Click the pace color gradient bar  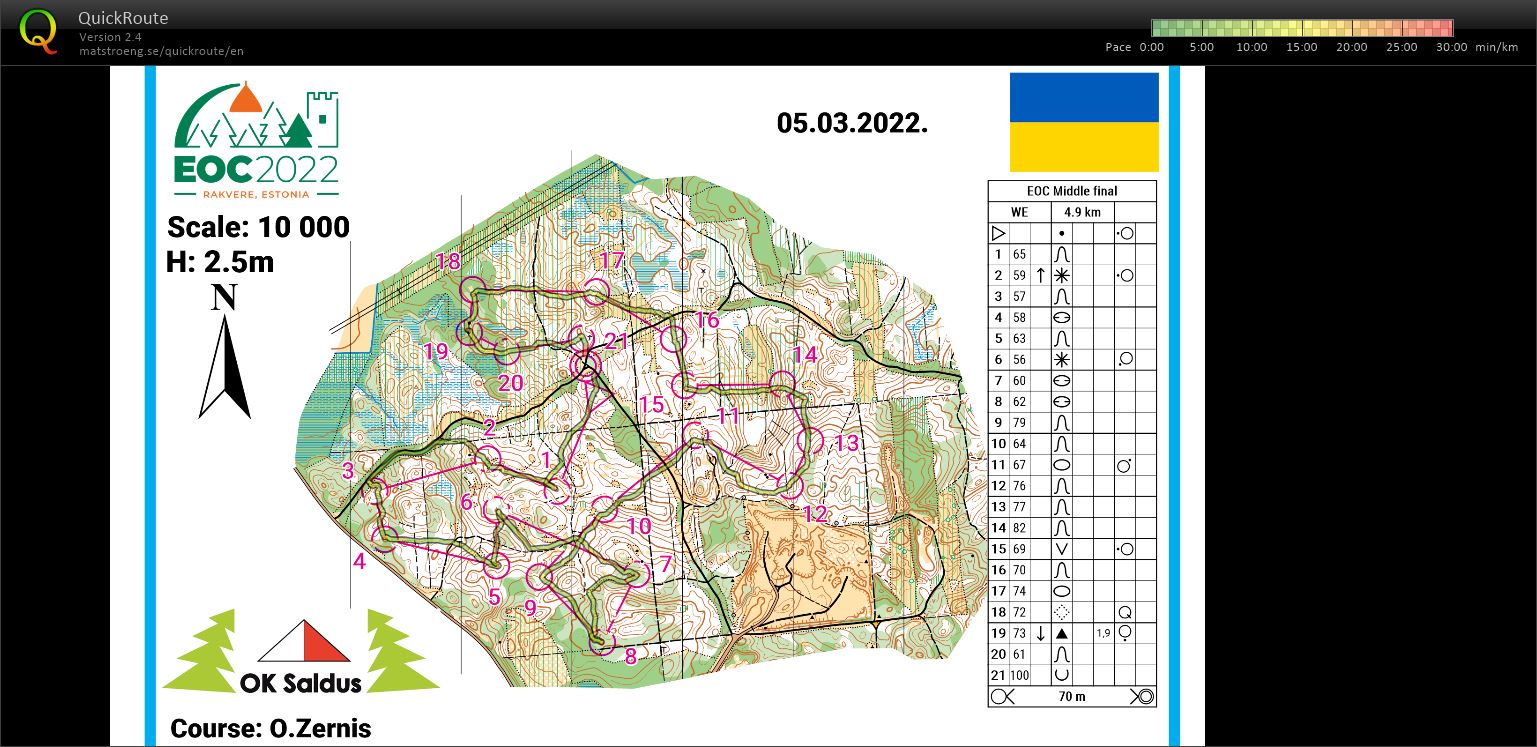(1302, 28)
